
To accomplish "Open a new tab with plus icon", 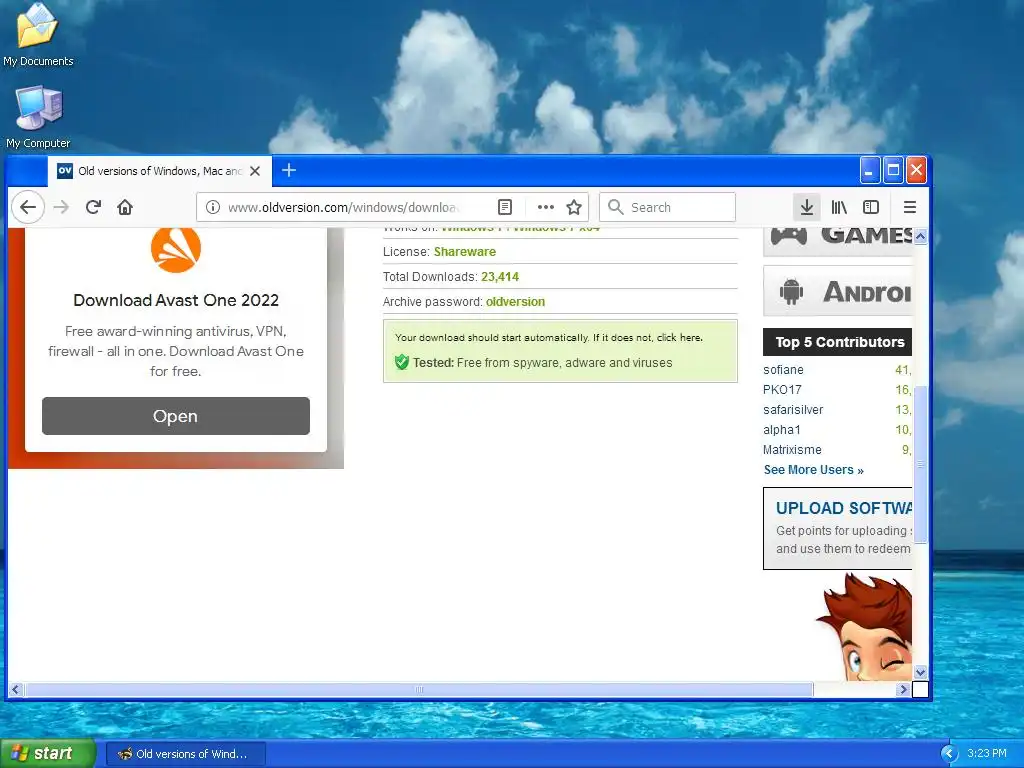I will (x=289, y=170).
